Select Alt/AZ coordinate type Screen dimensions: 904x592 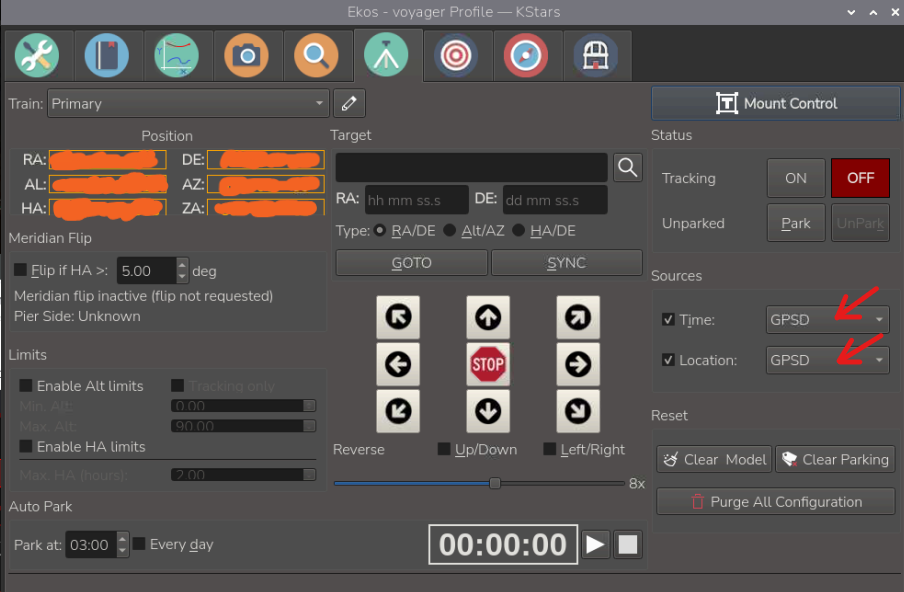coord(450,230)
